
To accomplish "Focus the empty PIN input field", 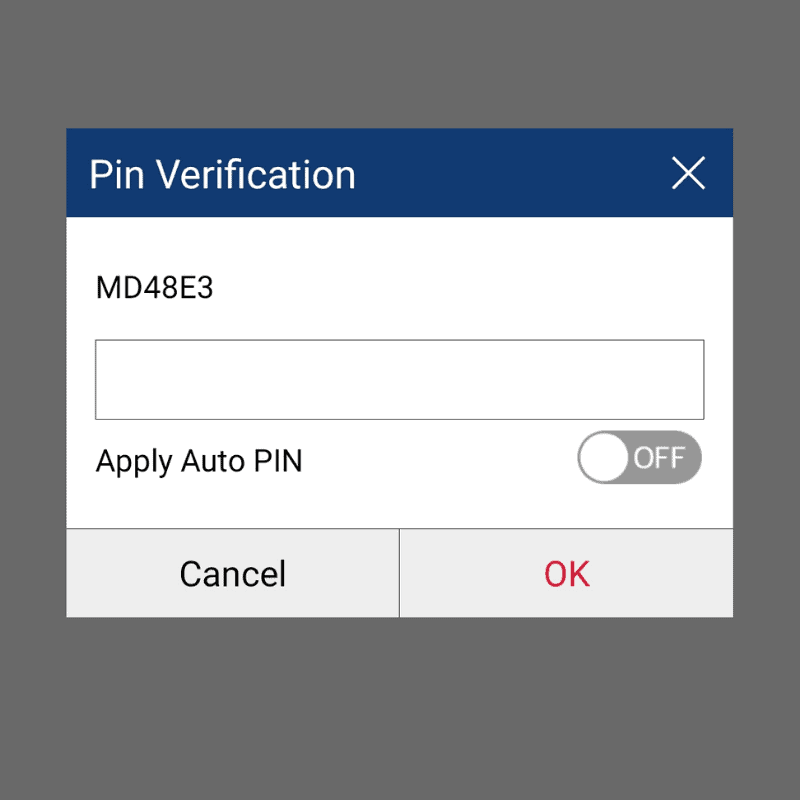I will coord(399,379).
